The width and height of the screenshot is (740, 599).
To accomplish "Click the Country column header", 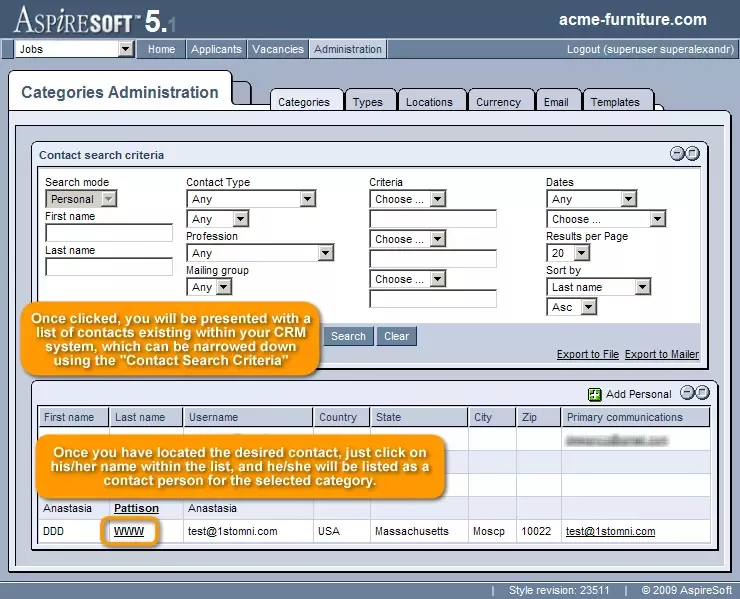I will click(x=342, y=417).
